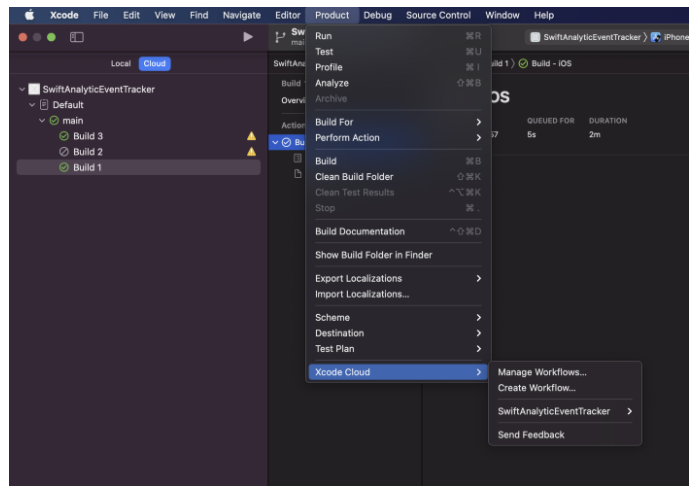The image size is (700, 498).
Task: Open the File menu
Action: click(100, 15)
